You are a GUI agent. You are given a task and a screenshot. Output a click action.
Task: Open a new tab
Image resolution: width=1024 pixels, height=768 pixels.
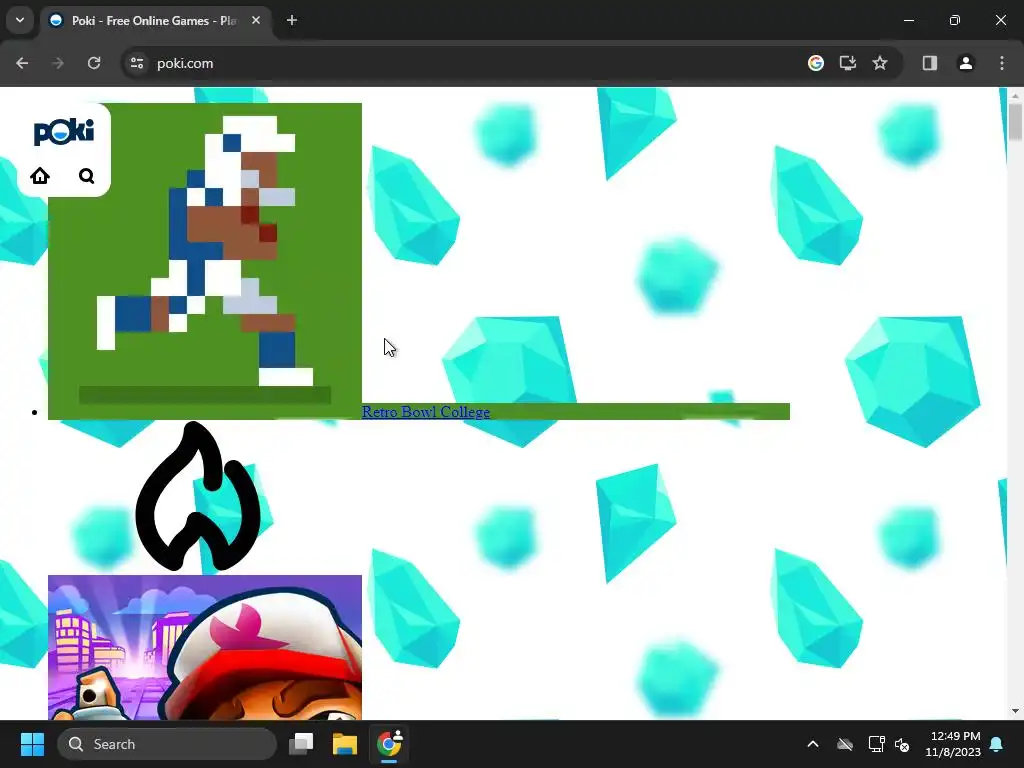point(292,20)
